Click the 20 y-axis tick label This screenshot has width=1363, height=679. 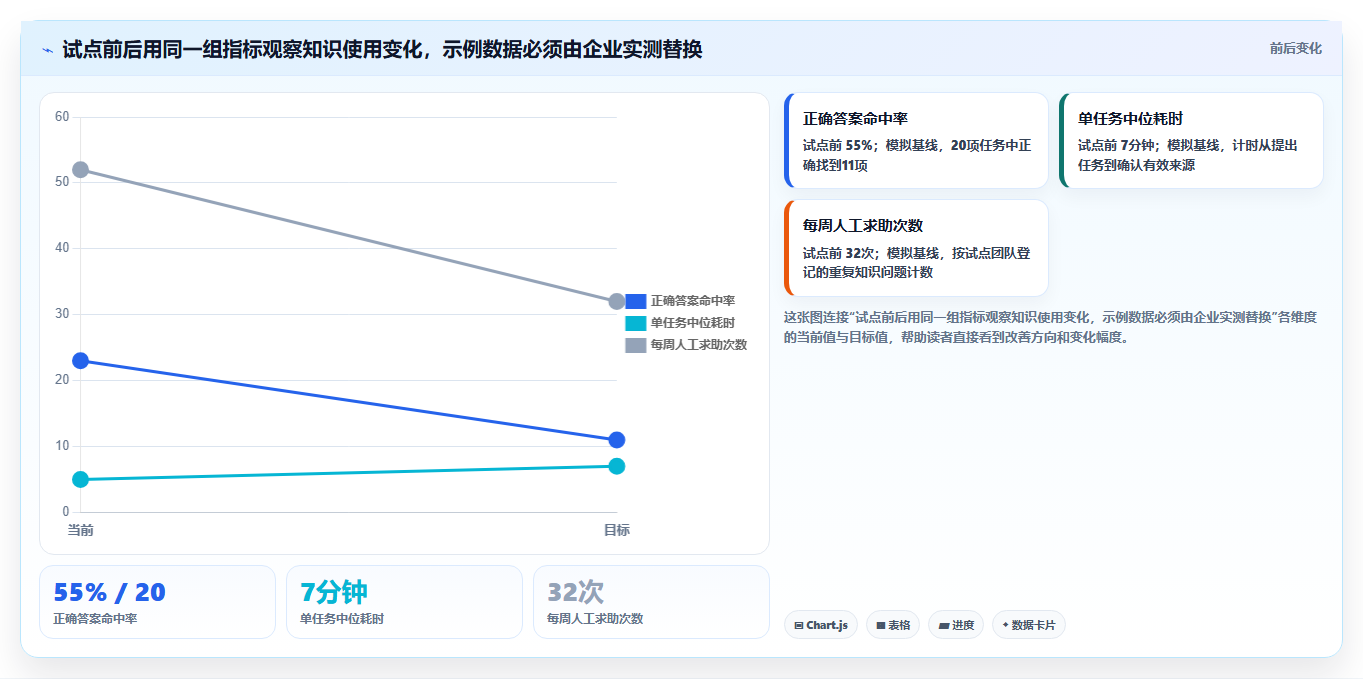pos(62,380)
